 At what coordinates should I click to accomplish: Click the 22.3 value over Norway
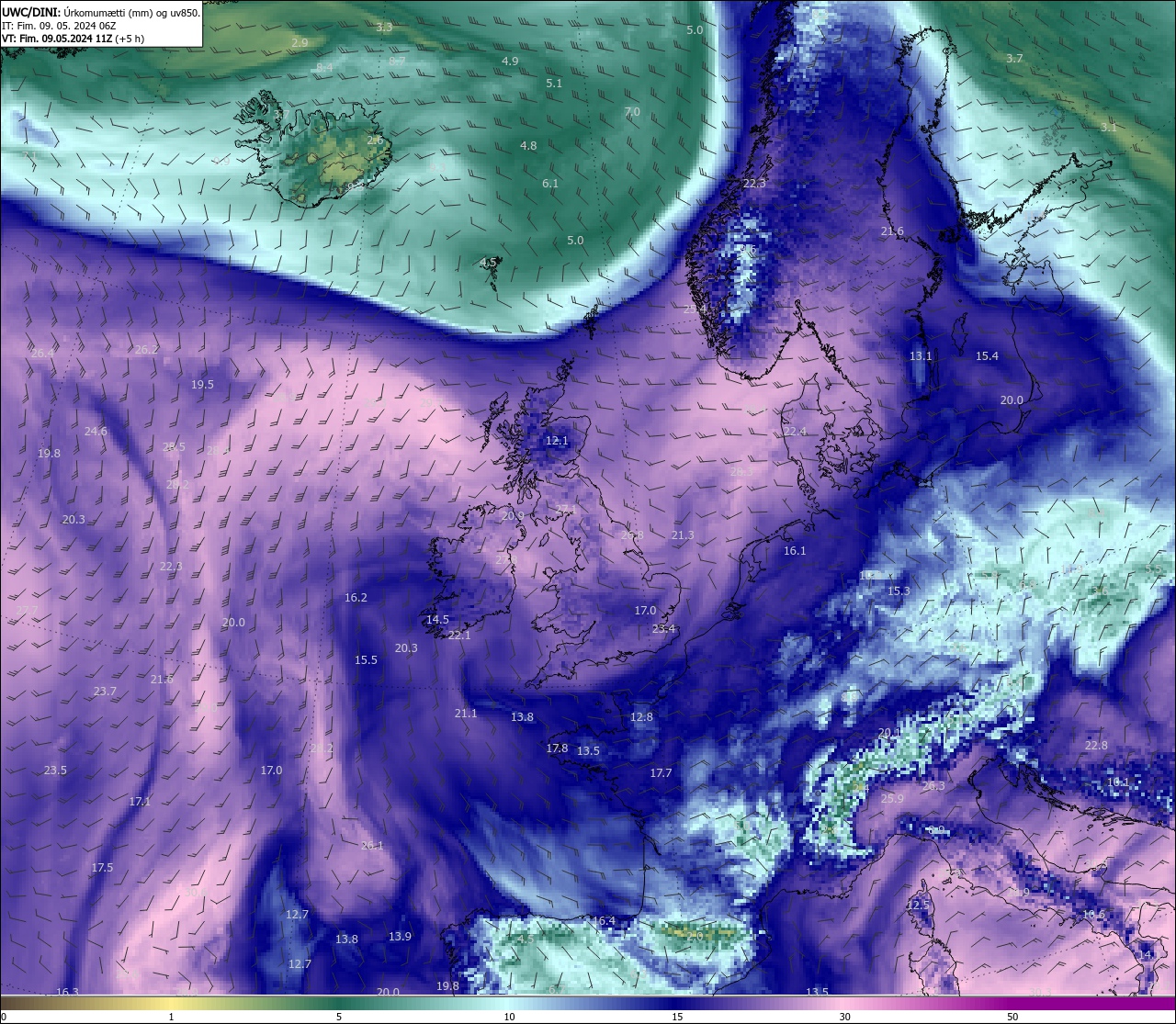click(754, 183)
